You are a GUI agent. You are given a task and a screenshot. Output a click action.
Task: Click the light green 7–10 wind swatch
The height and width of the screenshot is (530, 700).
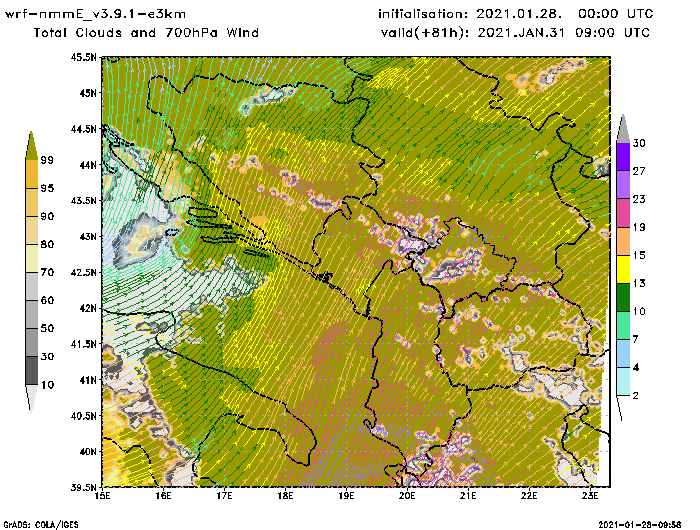pyautogui.click(x=623, y=326)
